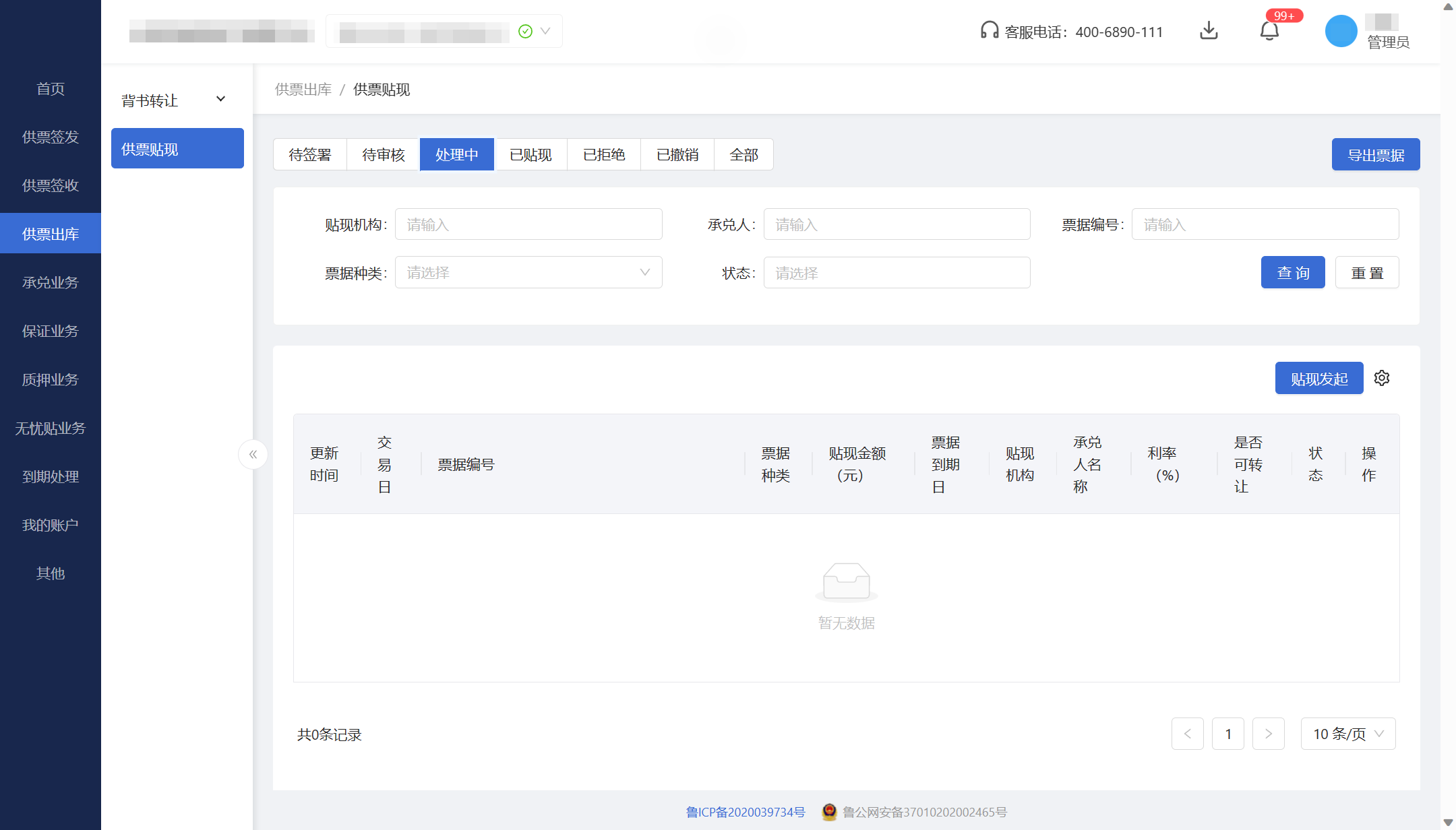
Task: Open 其他 in the sidebar
Action: click(51, 573)
